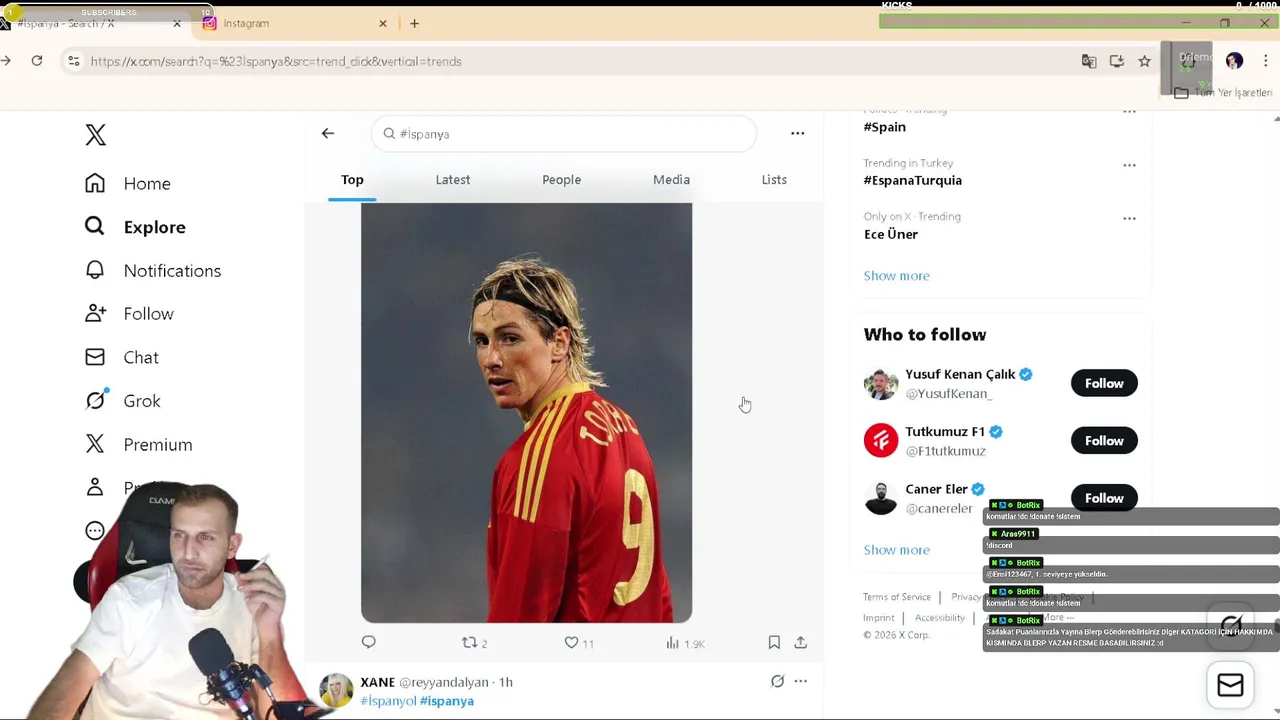Like the photo post
1280x720 pixels.
point(579,643)
